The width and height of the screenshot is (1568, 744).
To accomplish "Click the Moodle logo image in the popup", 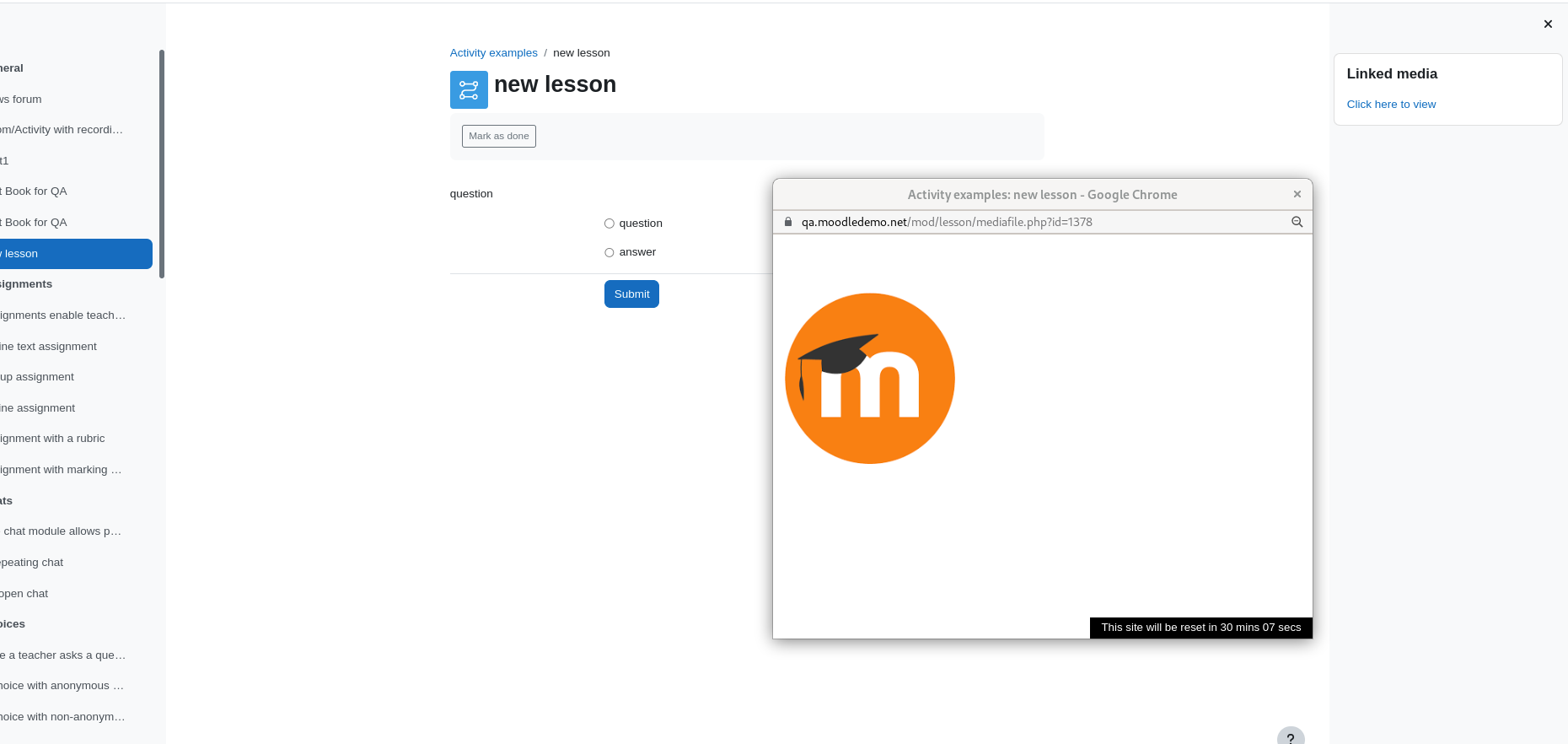I will click(870, 378).
